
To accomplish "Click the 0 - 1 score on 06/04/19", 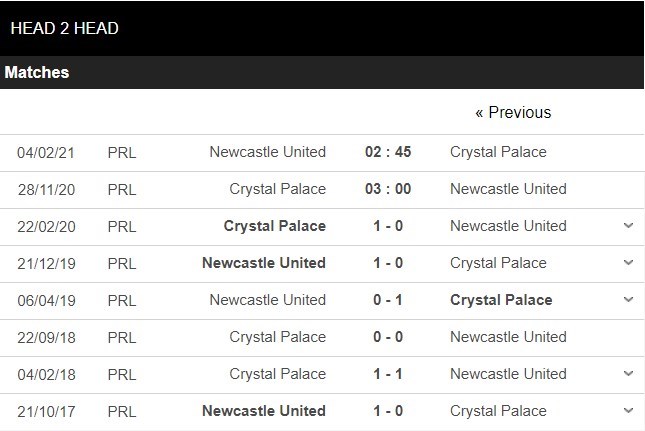I will [388, 300].
